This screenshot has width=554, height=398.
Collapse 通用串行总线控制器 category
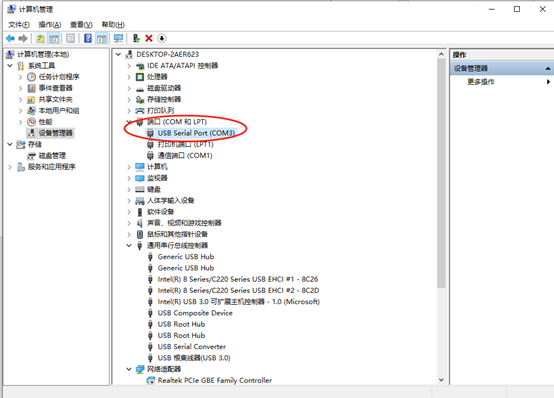[x=129, y=245]
